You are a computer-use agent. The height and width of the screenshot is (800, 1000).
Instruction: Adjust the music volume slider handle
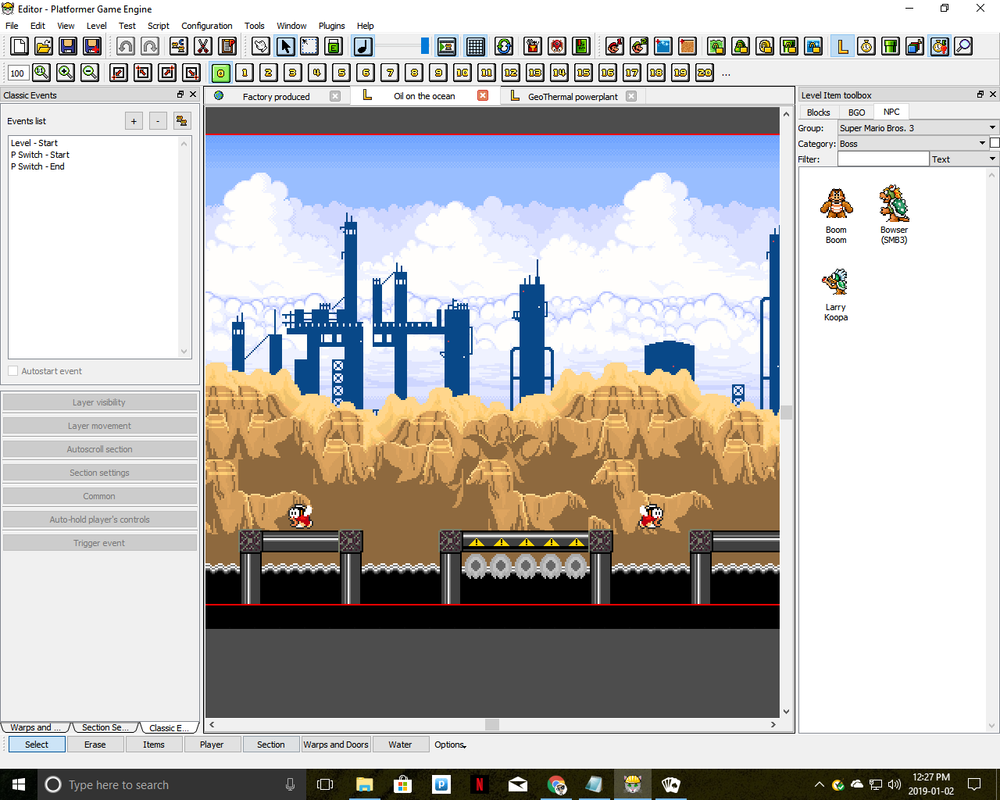425,46
